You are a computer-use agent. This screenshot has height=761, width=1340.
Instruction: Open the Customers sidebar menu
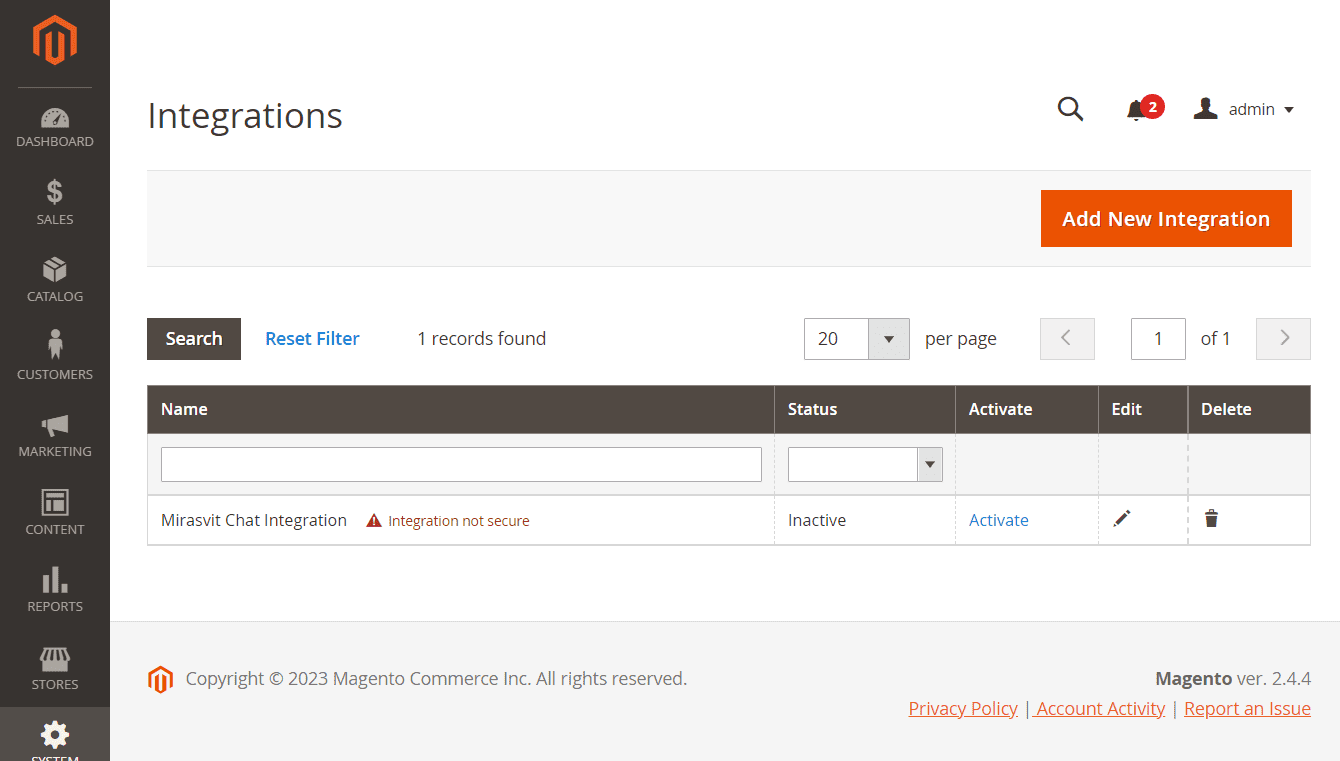tap(55, 357)
